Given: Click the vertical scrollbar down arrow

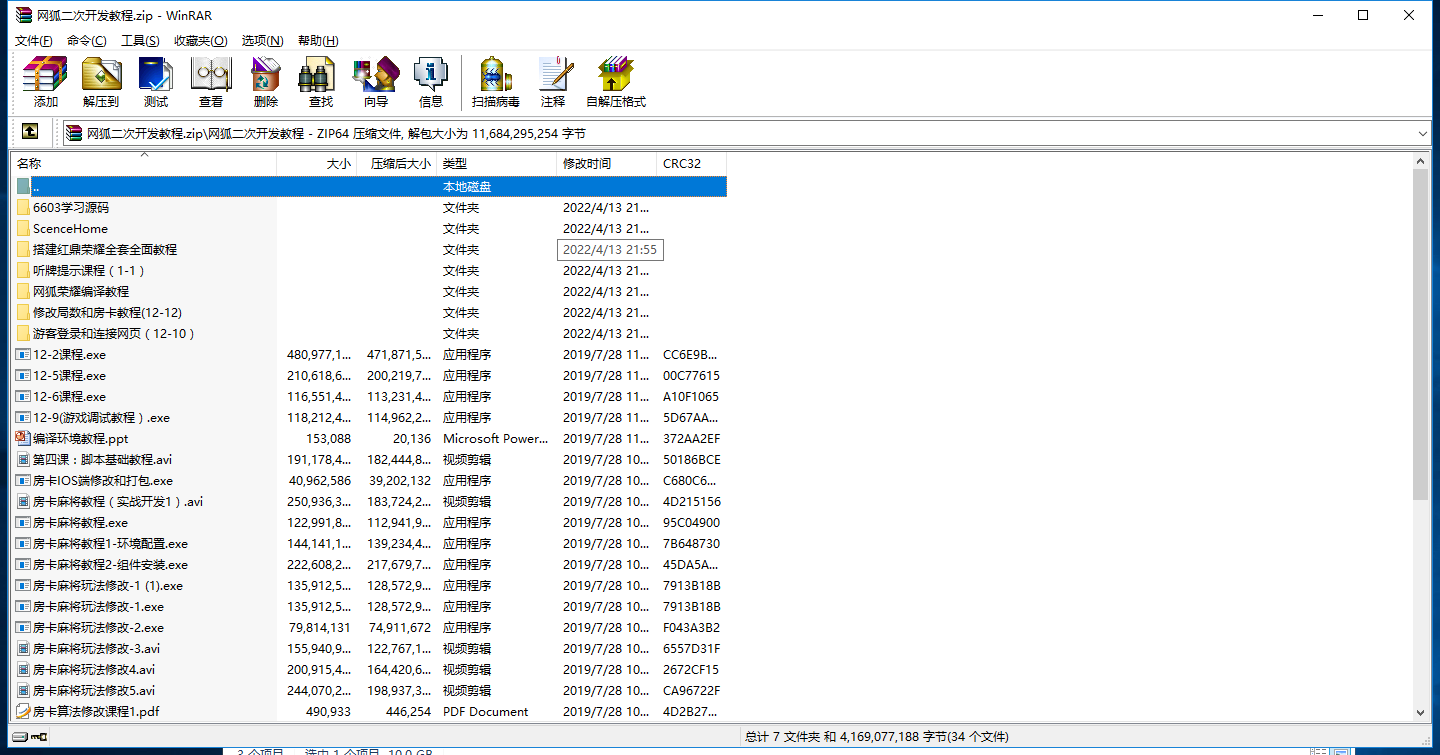Looking at the screenshot, I should click(x=1421, y=712).
